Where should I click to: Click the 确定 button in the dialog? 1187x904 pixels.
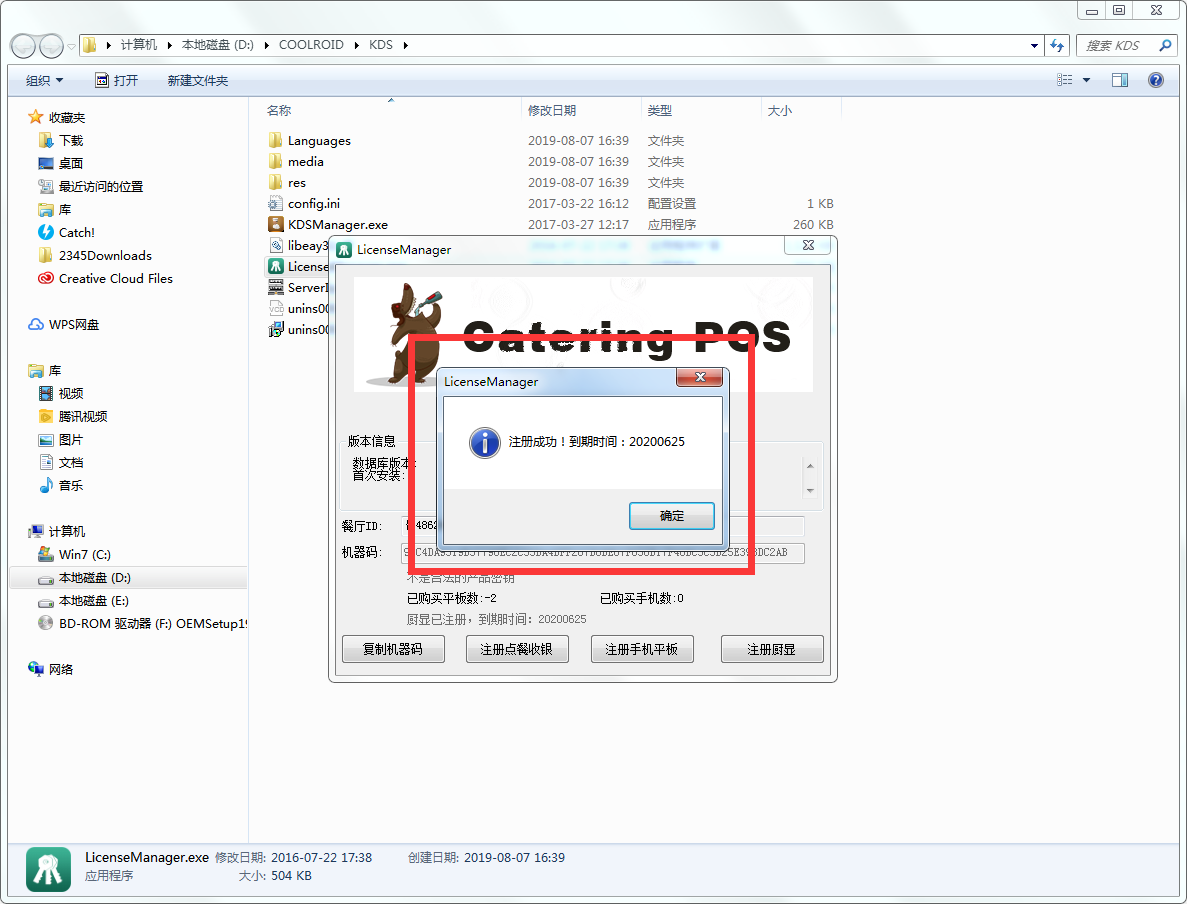coord(671,516)
